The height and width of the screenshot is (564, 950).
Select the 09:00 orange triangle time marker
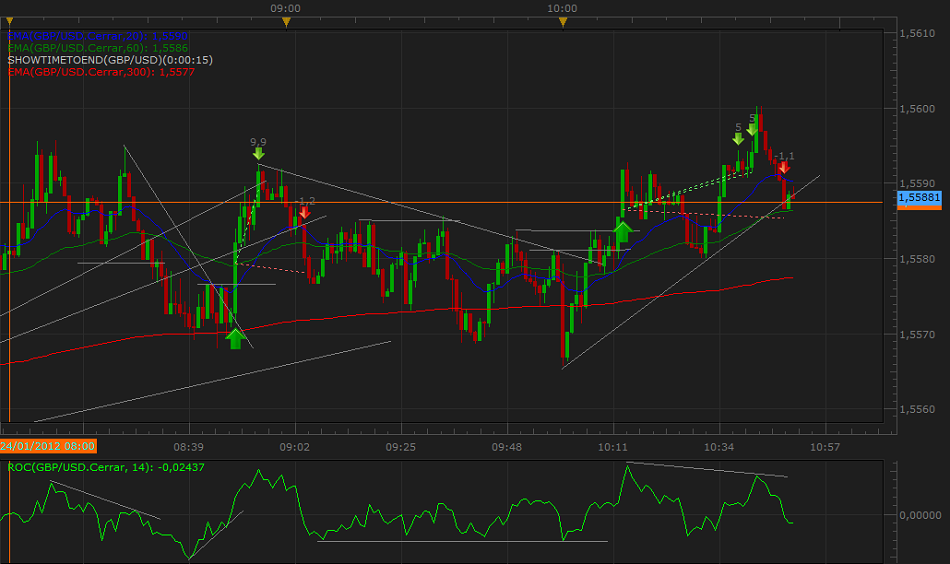(286, 21)
